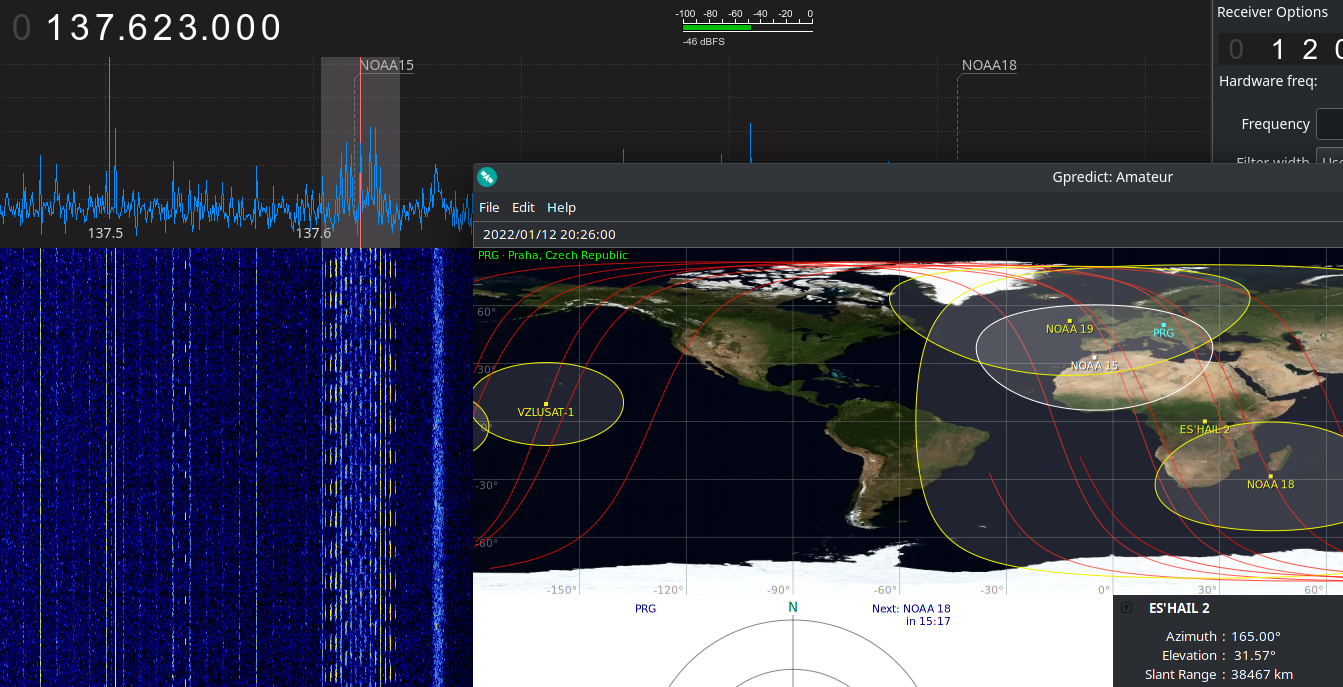1343x687 pixels.
Task: Click the receiver offset digit 1 display
Action: click(1276, 49)
